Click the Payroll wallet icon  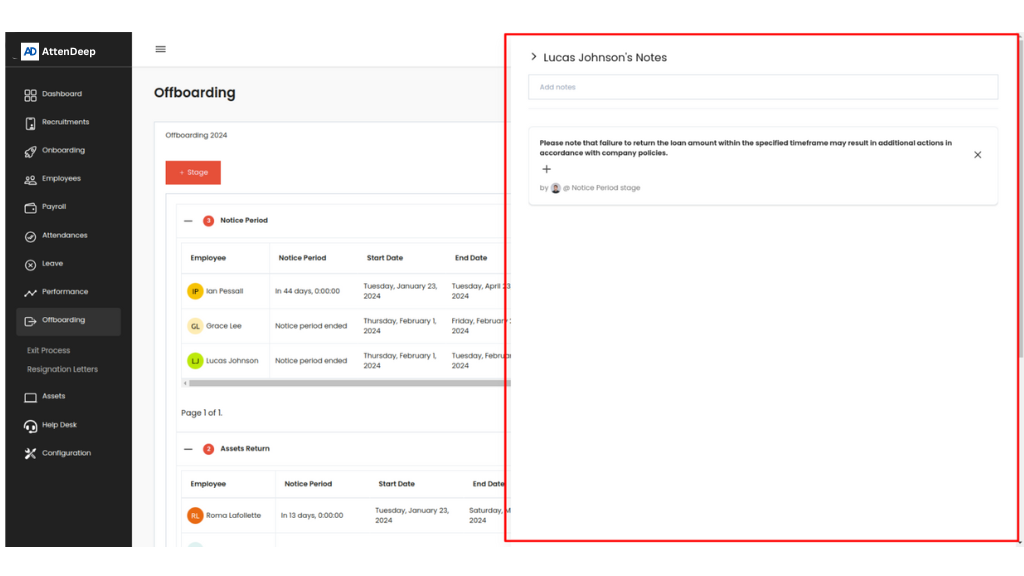click(31, 207)
